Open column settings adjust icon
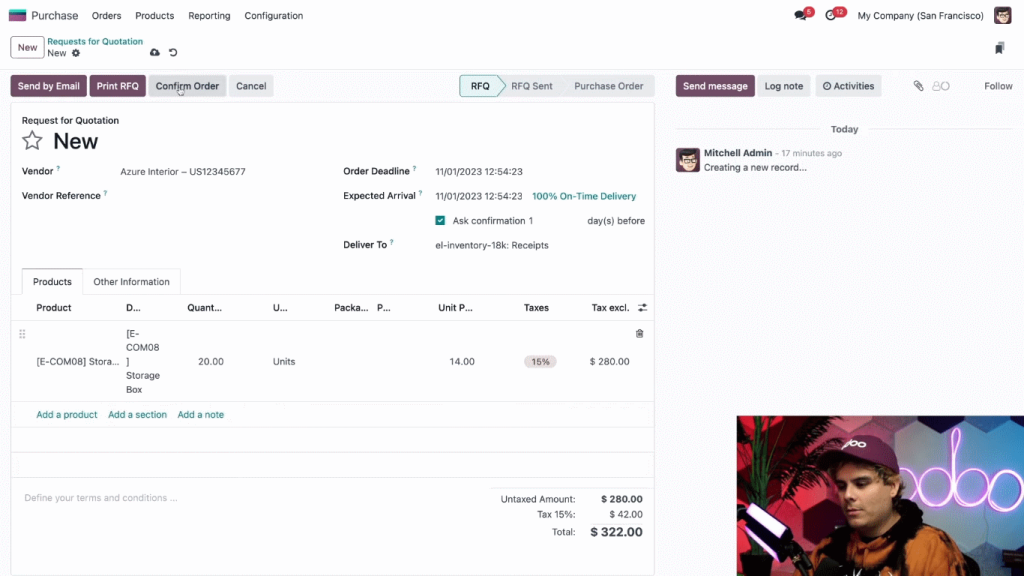The height and width of the screenshot is (576, 1024). tap(642, 308)
